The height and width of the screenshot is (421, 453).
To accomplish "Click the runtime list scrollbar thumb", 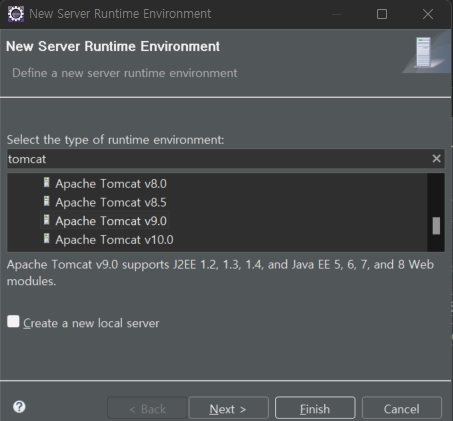I will pyautogui.click(x=436, y=226).
